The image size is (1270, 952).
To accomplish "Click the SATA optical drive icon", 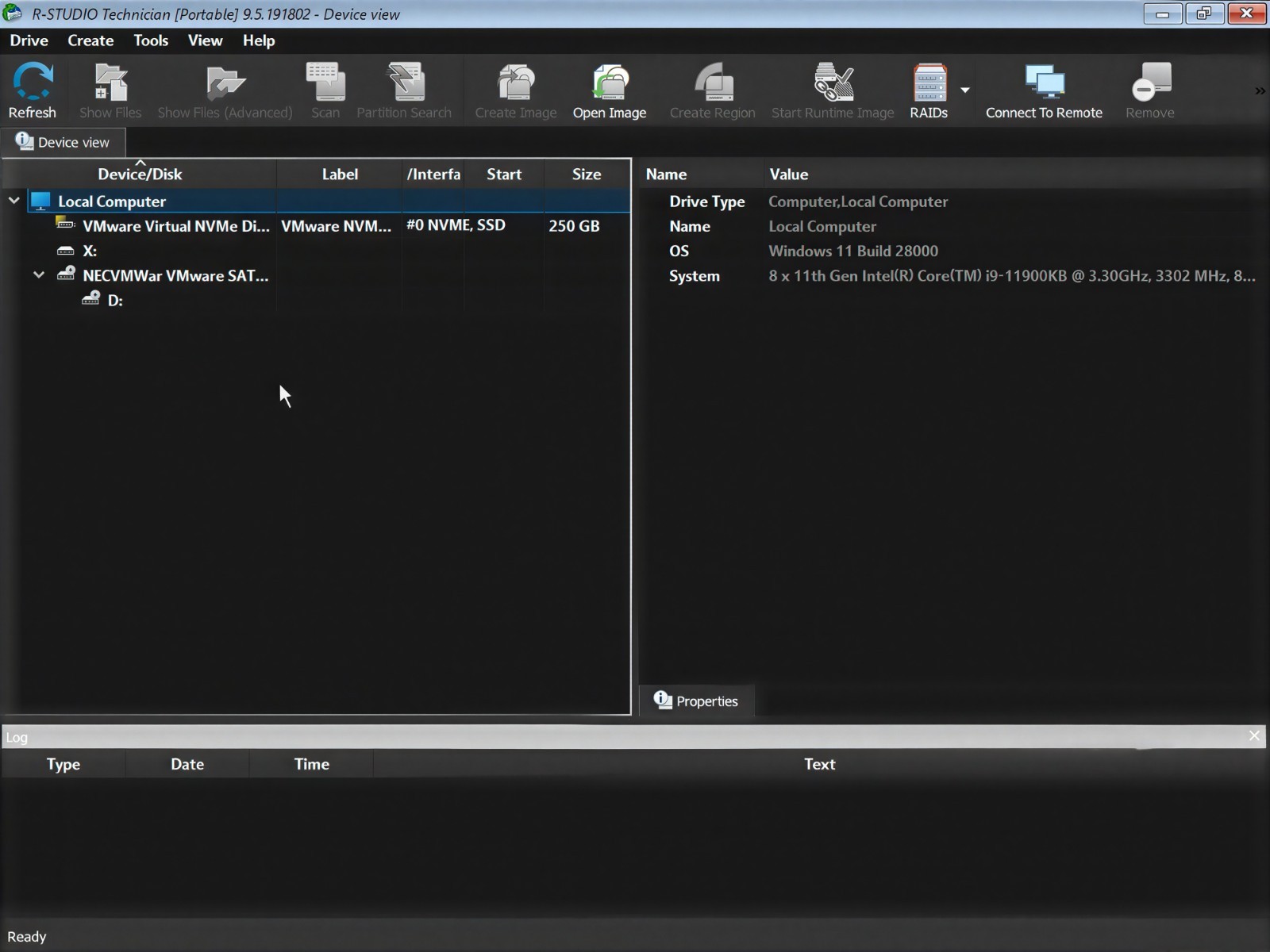I will (66, 274).
